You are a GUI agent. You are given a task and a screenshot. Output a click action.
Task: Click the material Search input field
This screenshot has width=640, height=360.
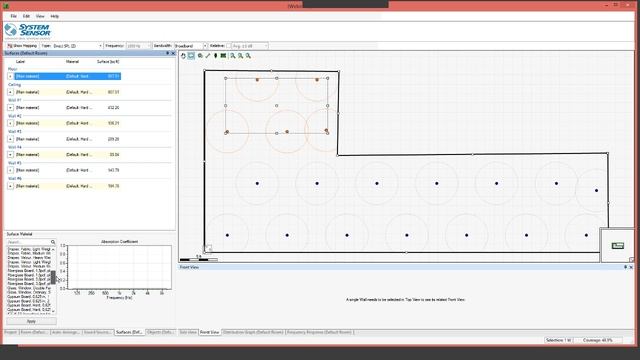pyautogui.click(x=28, y=242)
